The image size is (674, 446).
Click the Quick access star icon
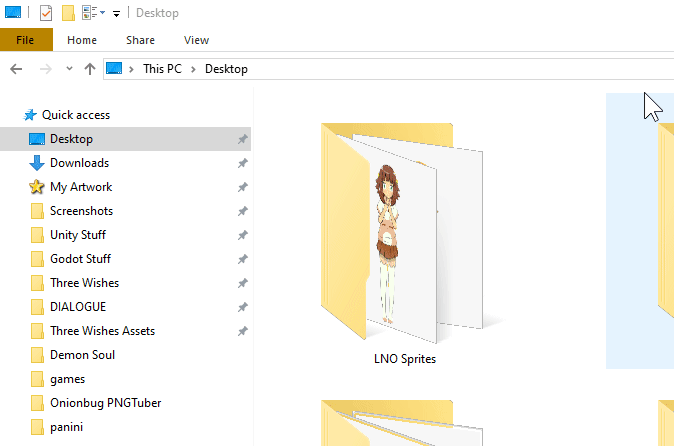click(30, 115)
